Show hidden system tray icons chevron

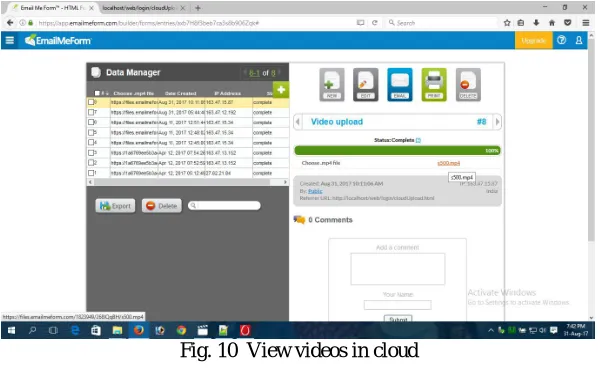491,330
